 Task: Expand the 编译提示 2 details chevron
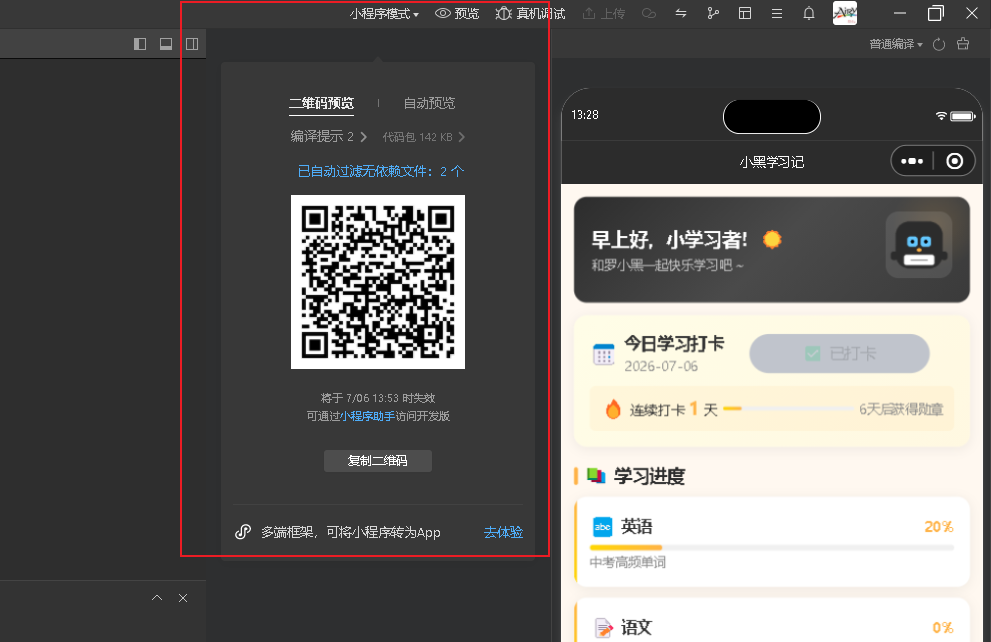(x=363, y=136)
